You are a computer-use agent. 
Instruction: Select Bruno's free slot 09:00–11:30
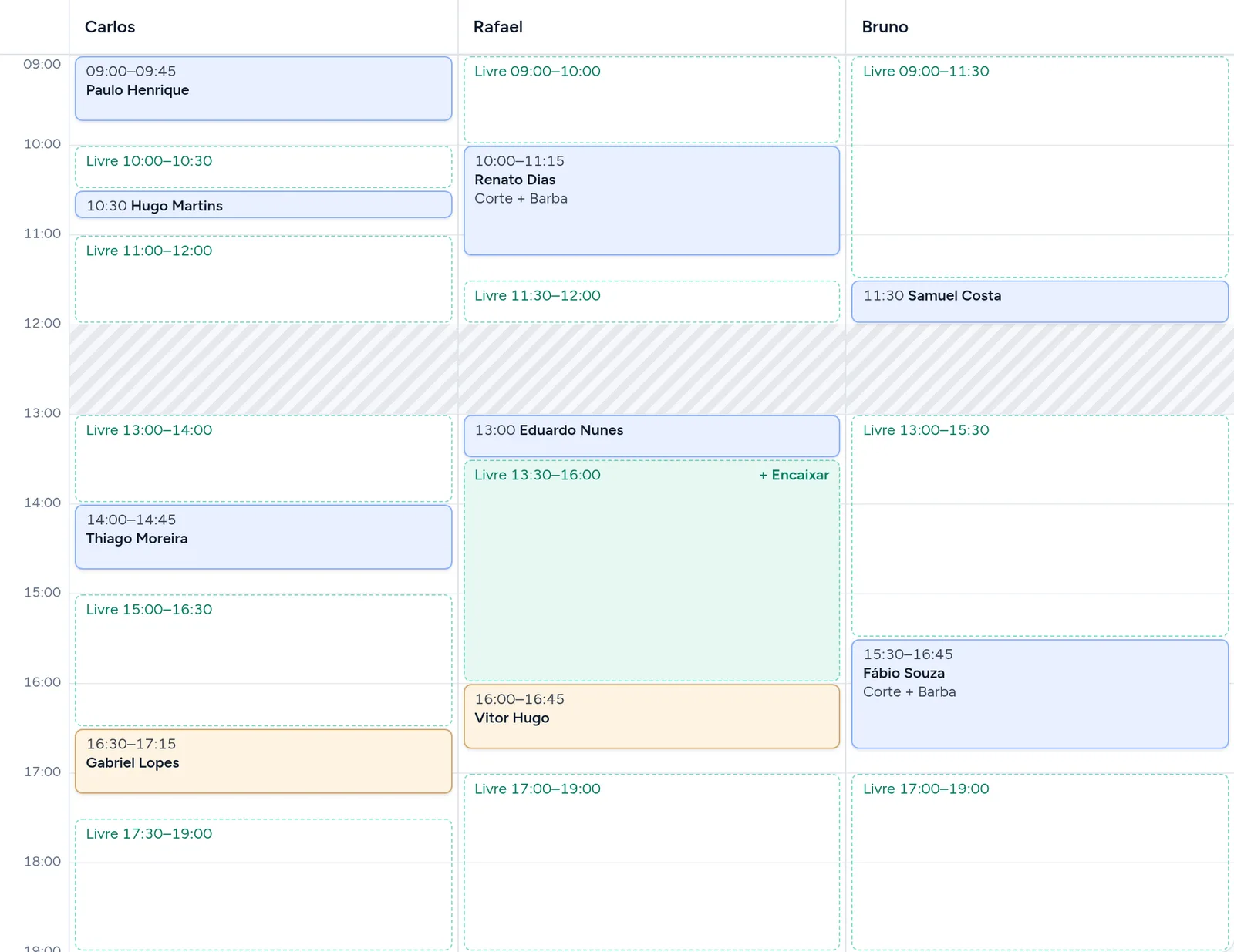(x=1040, y=167)
